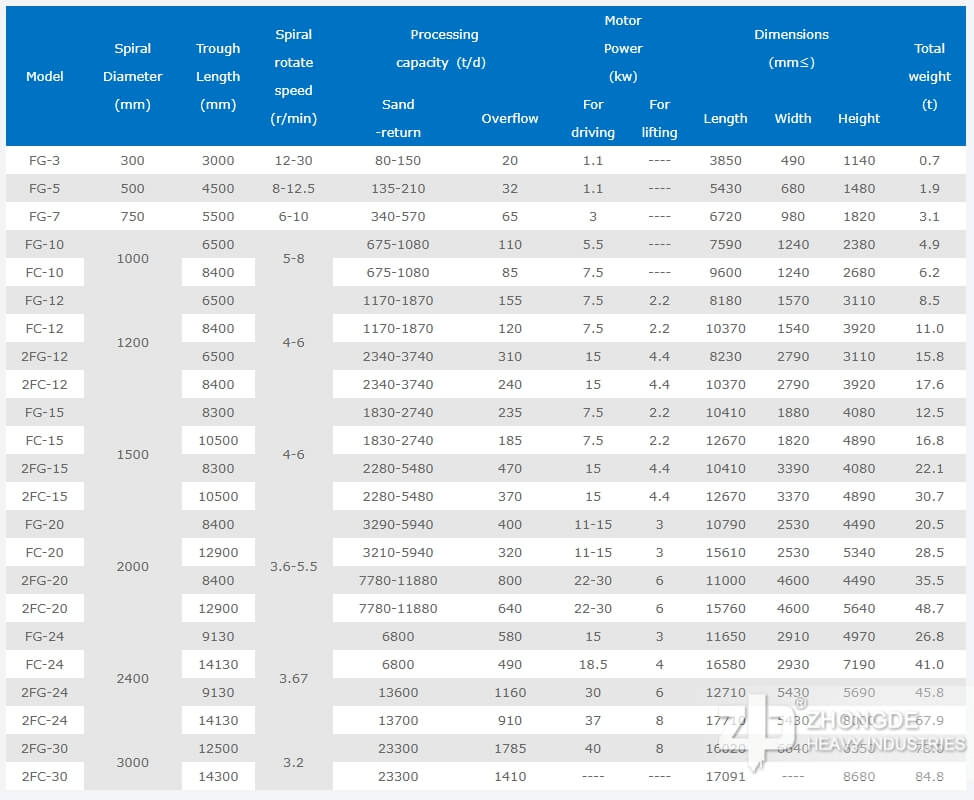This screenshot has height=800, width=974.
Task: Click the Sand-return sub-header
Action: 398,118
